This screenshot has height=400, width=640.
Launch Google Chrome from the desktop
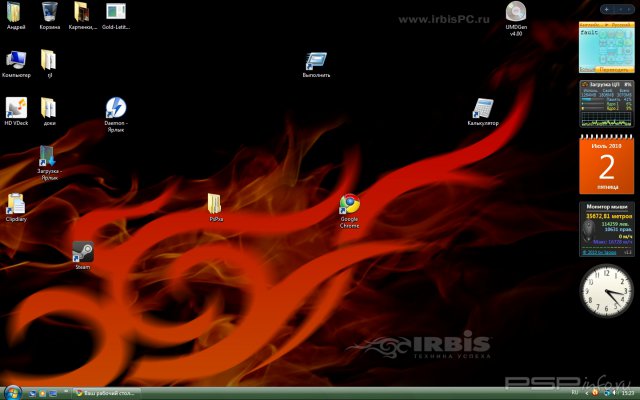coord(349,205)
